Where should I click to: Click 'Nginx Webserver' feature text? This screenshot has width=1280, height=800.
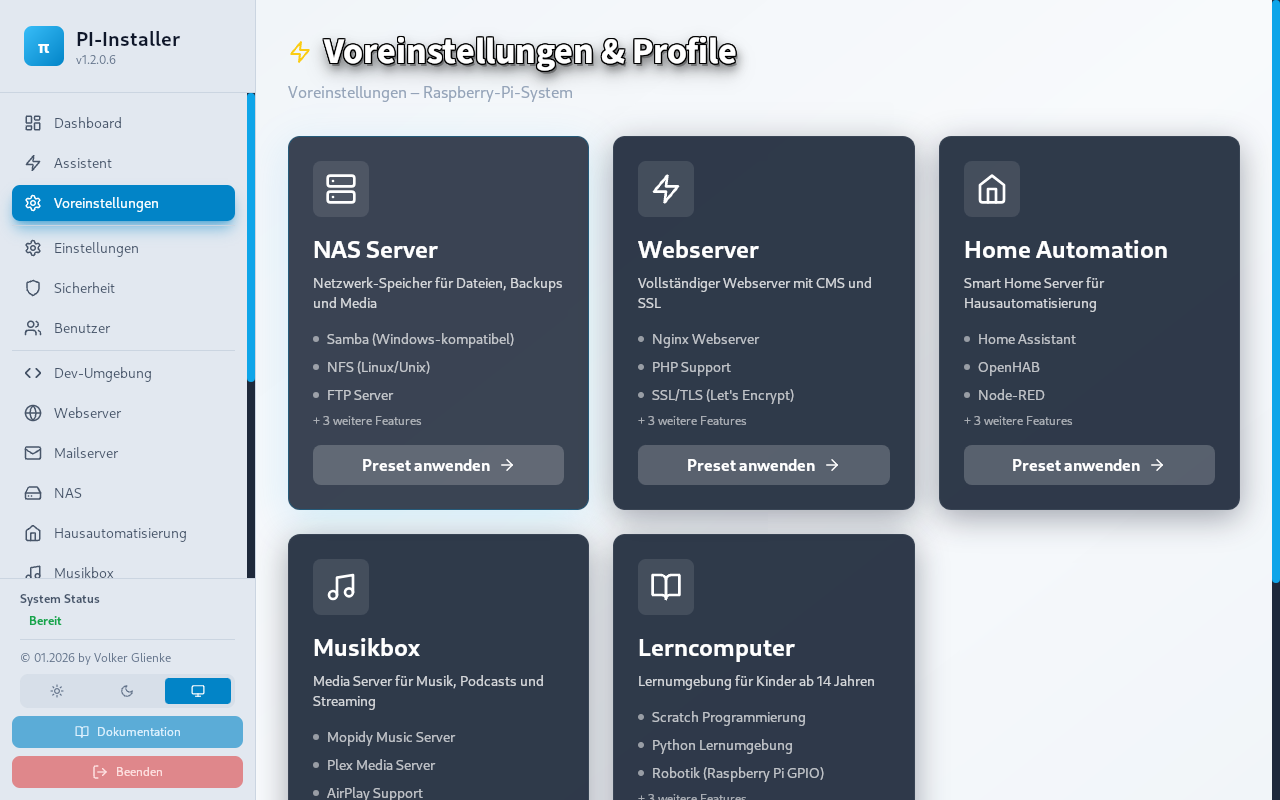point(705,339)
